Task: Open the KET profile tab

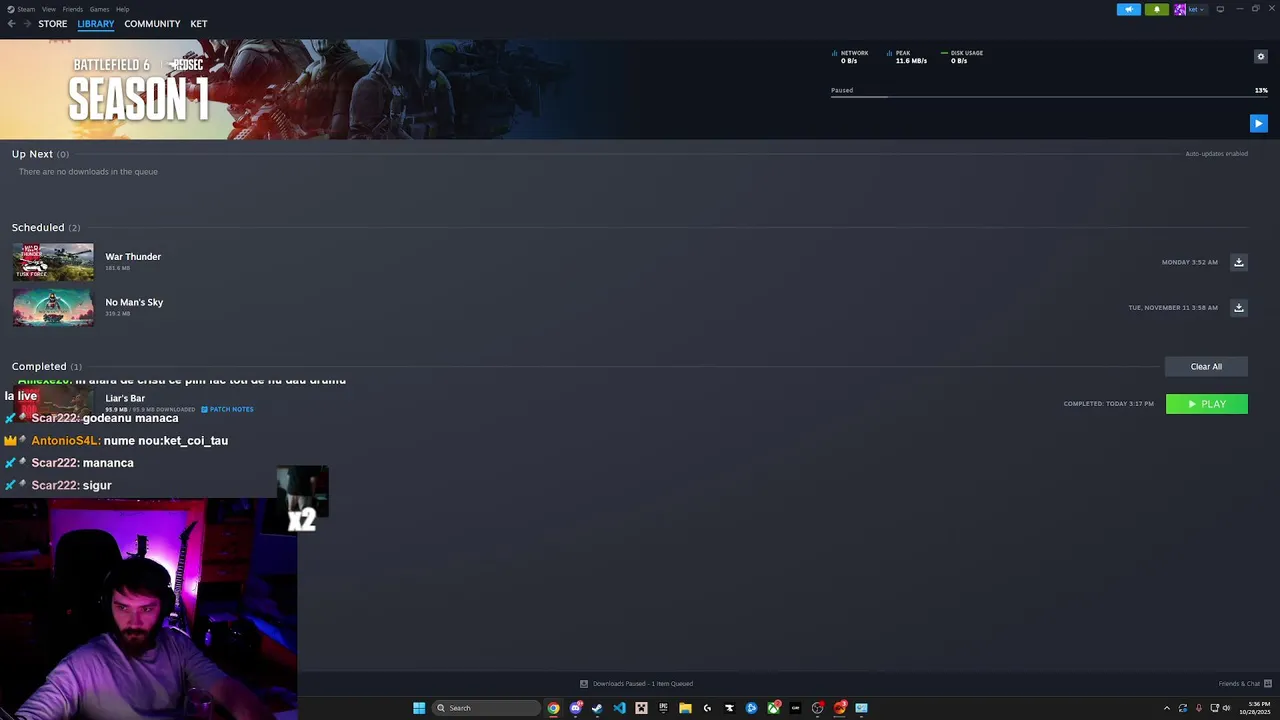Action: (199, 24)
